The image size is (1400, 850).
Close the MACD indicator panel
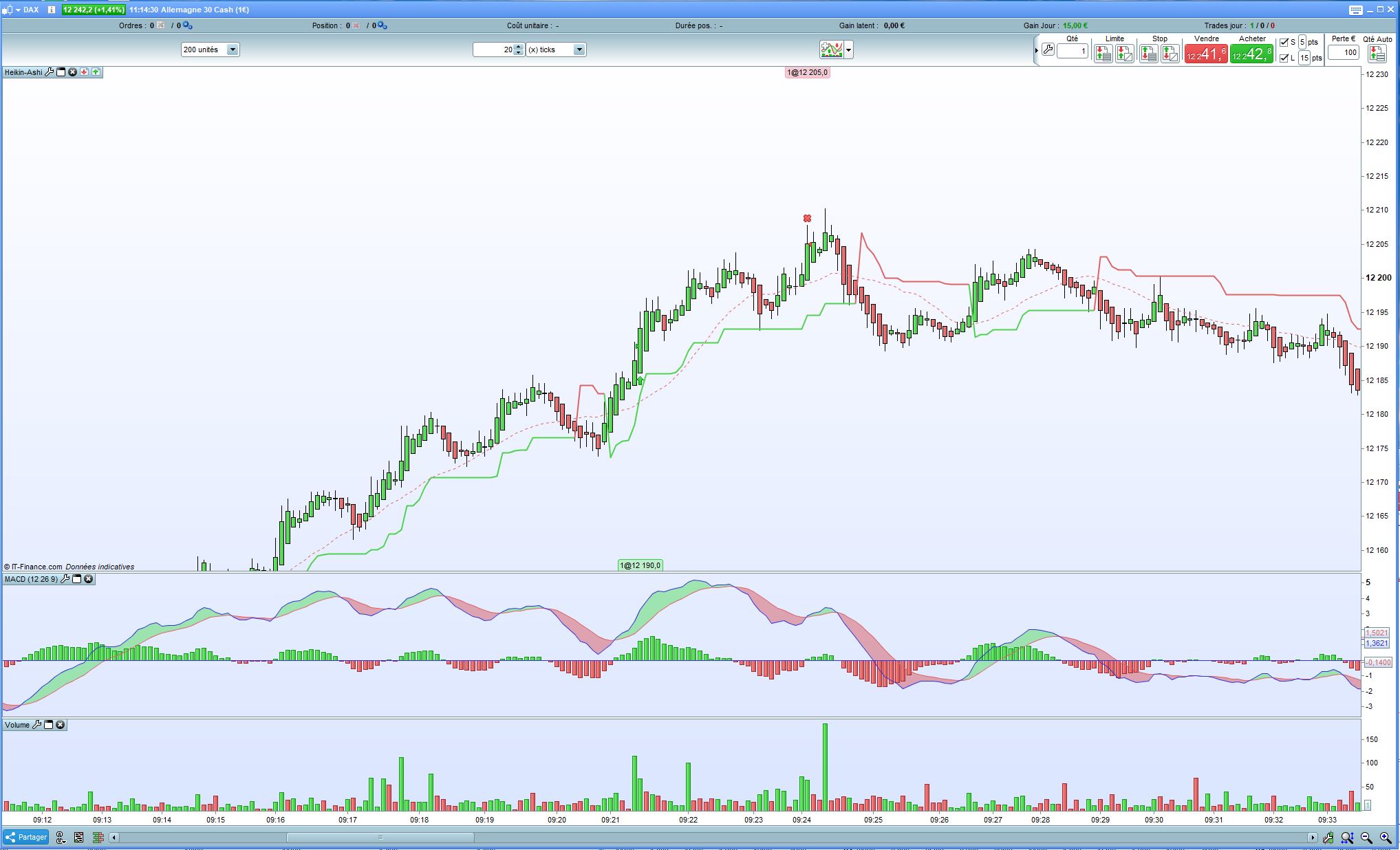click(88, 579)
